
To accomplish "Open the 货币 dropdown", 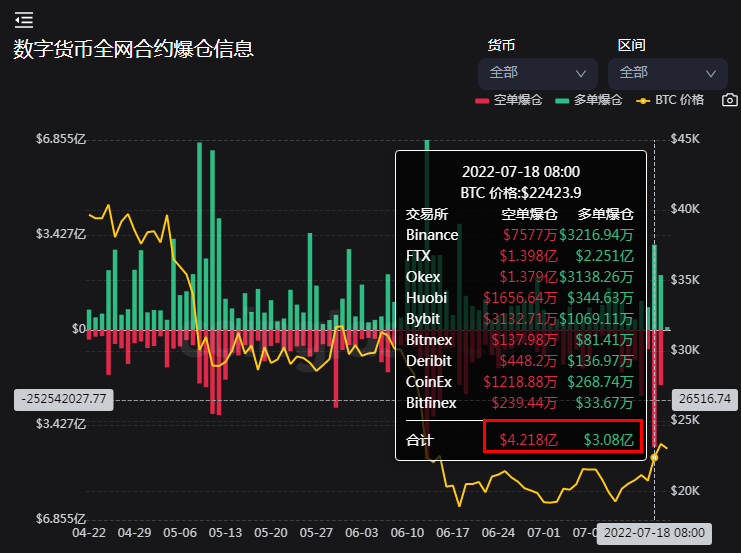I will coord(538,73).
